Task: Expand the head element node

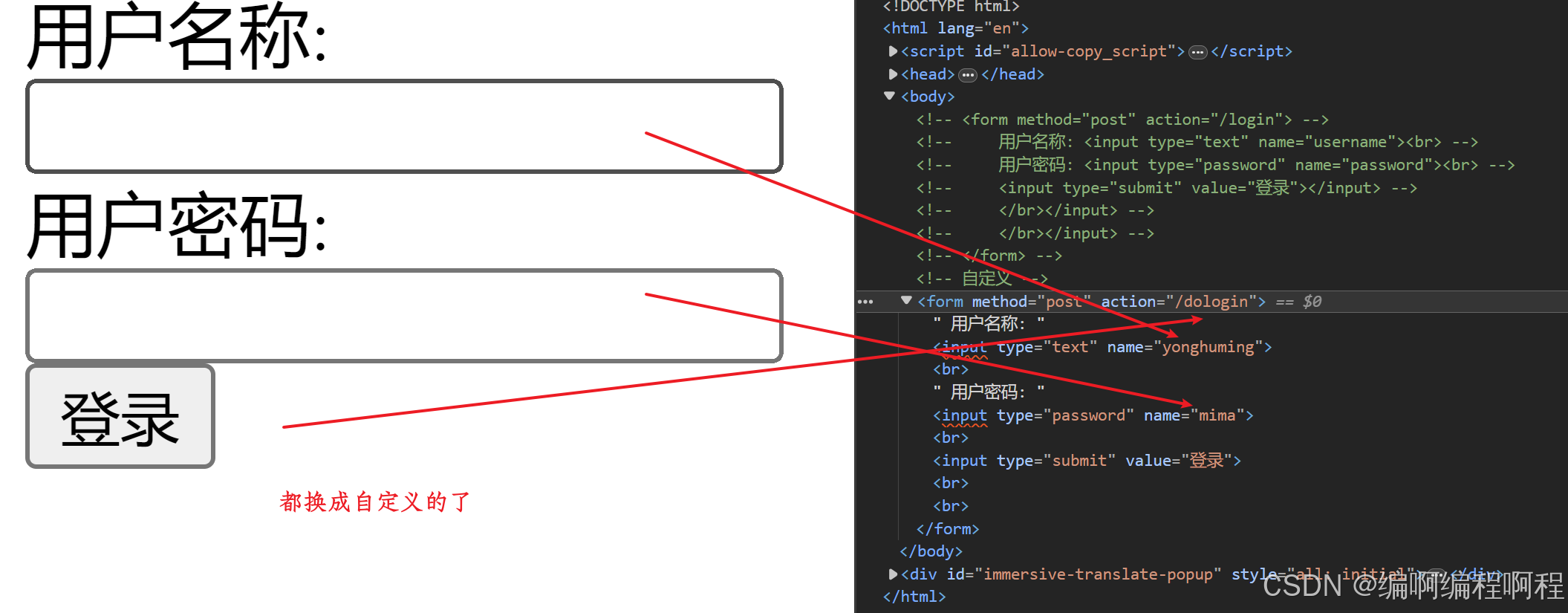Action: tap(893, 74)
